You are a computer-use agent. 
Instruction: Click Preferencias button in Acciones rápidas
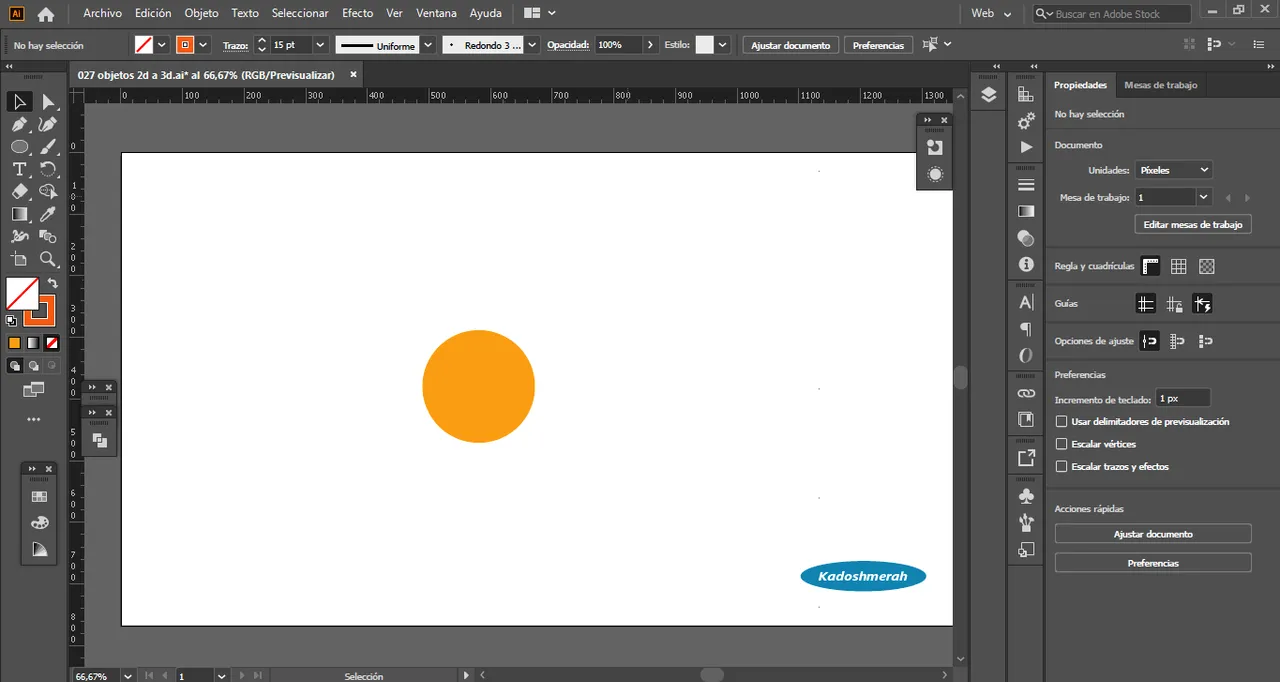(1153, 563)
